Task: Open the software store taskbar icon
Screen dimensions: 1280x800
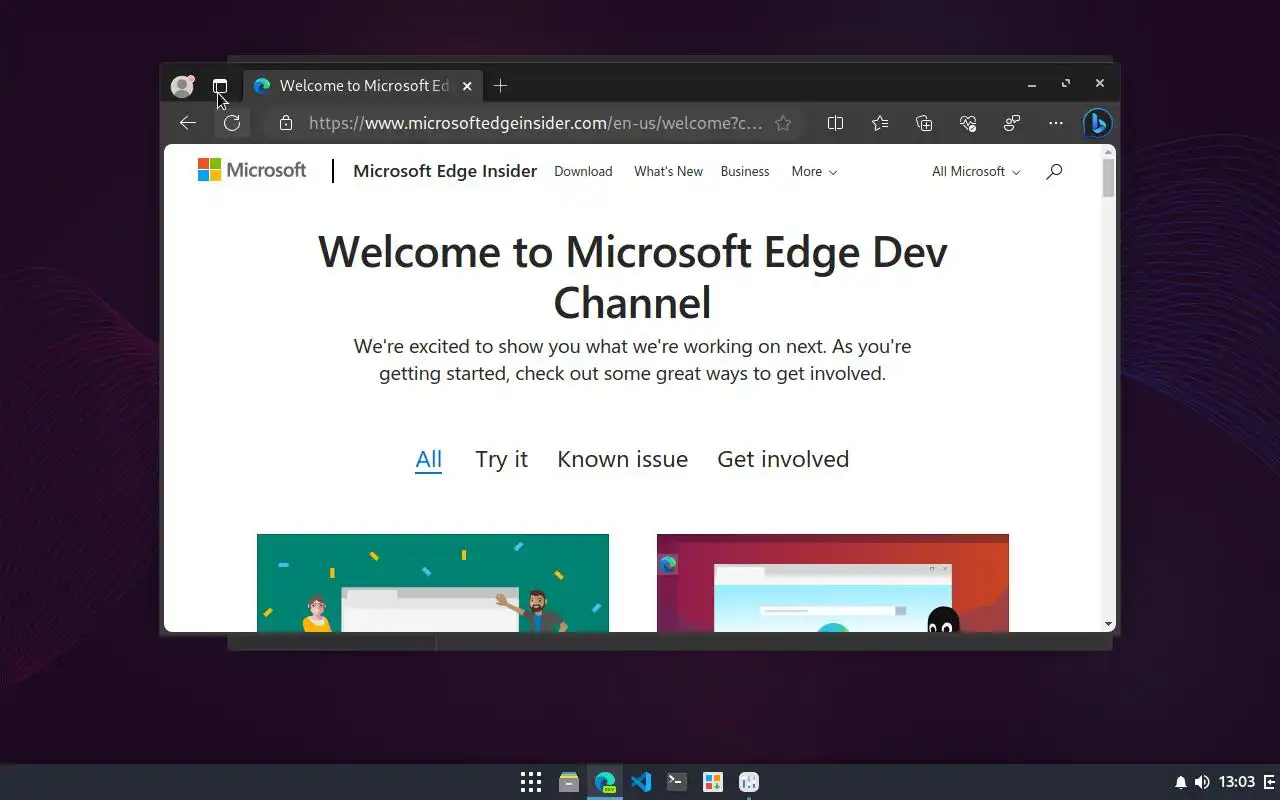Action: (x=713, y=782)
